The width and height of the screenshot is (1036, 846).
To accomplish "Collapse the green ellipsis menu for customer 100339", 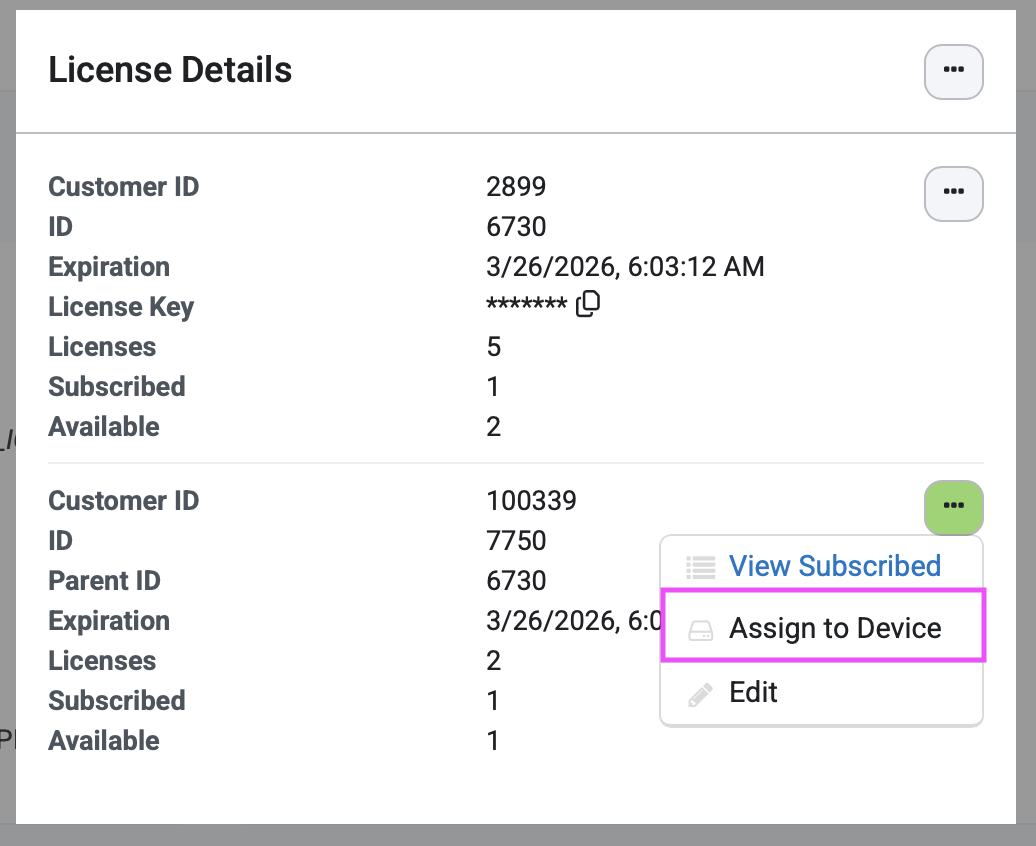I will coord(953,507).
